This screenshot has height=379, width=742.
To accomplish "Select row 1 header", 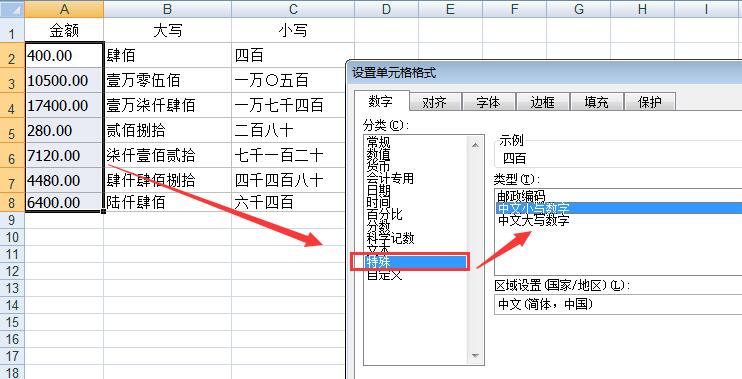I will click(x=12, y=31).
